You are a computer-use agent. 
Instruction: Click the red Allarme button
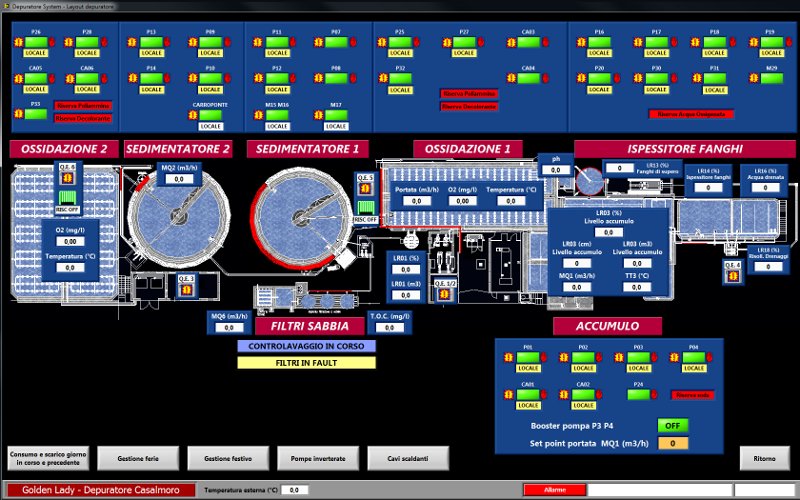point(555,490)
